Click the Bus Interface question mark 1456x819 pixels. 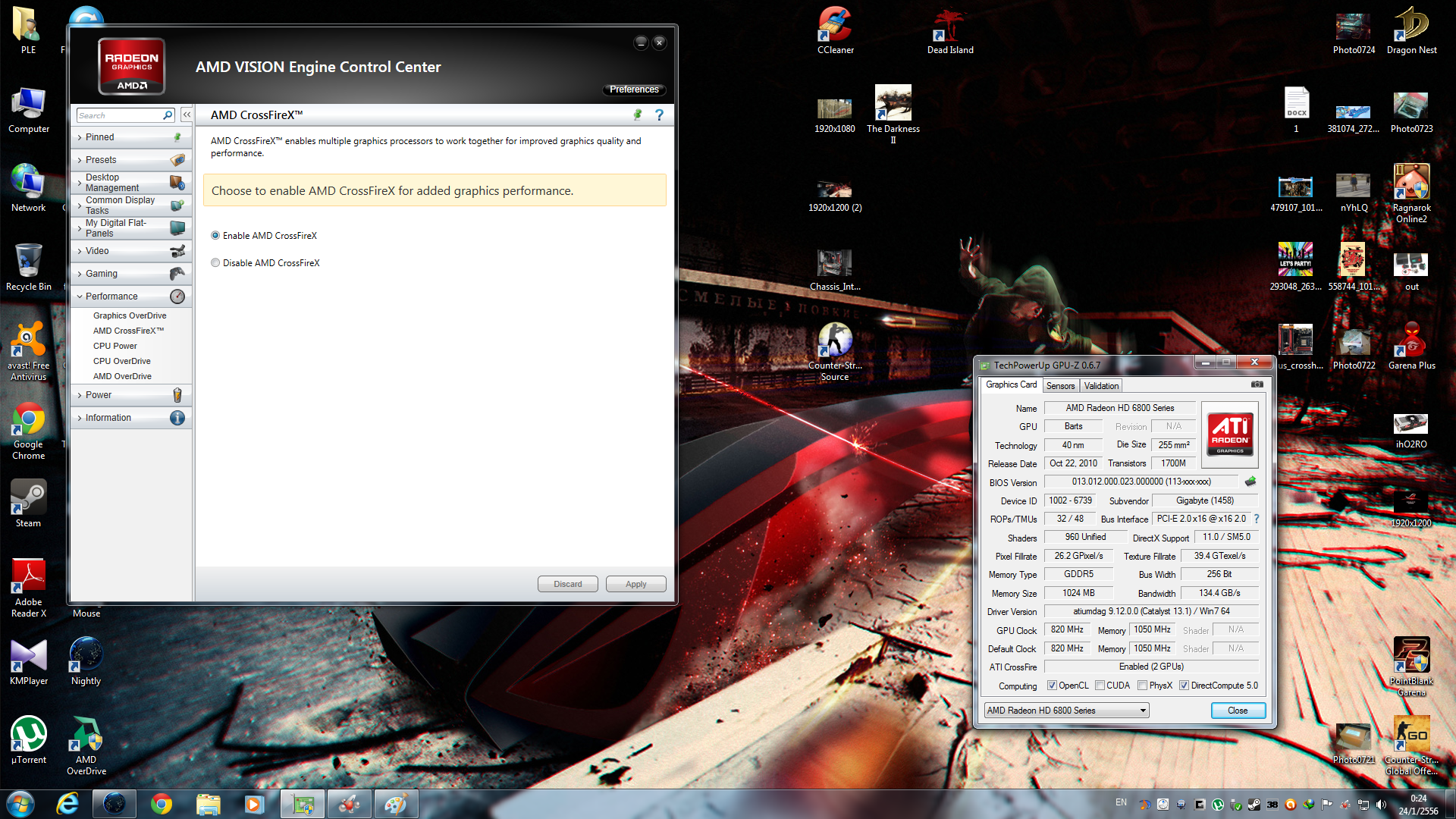point(1257,519)
